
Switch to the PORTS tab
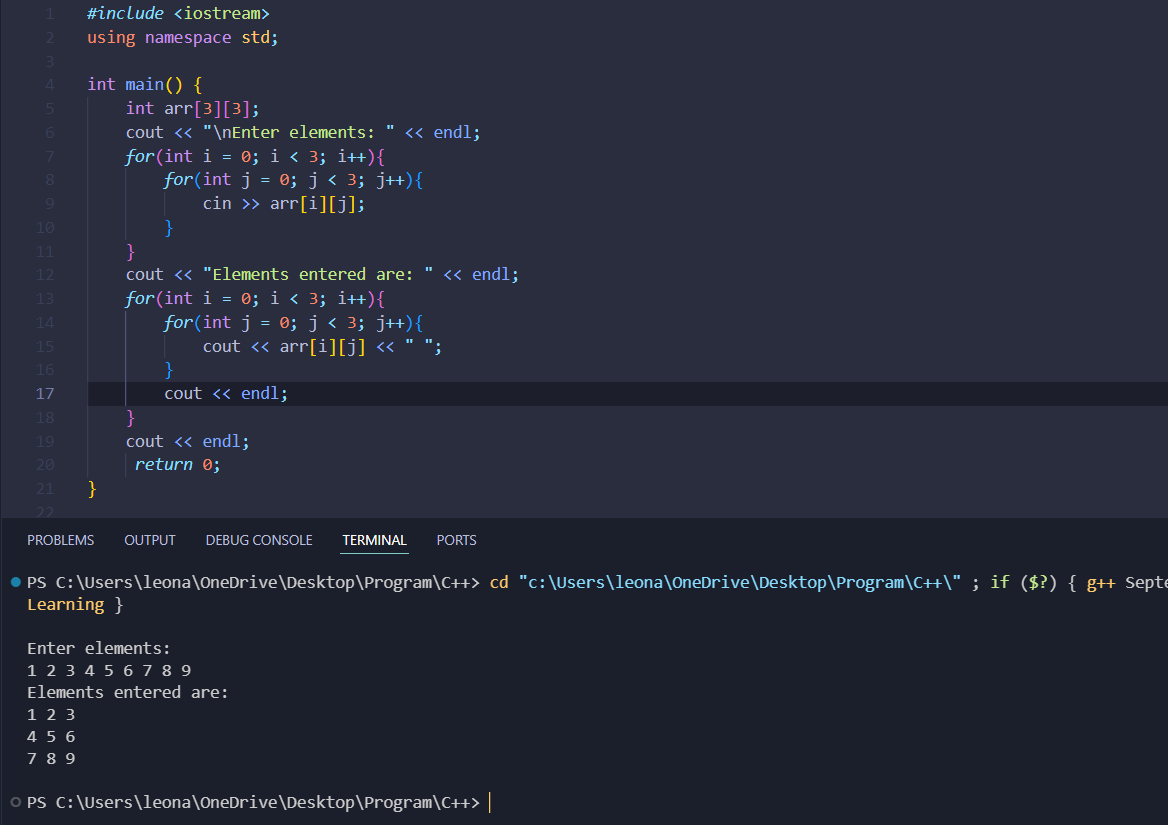[x=456, y=540]
